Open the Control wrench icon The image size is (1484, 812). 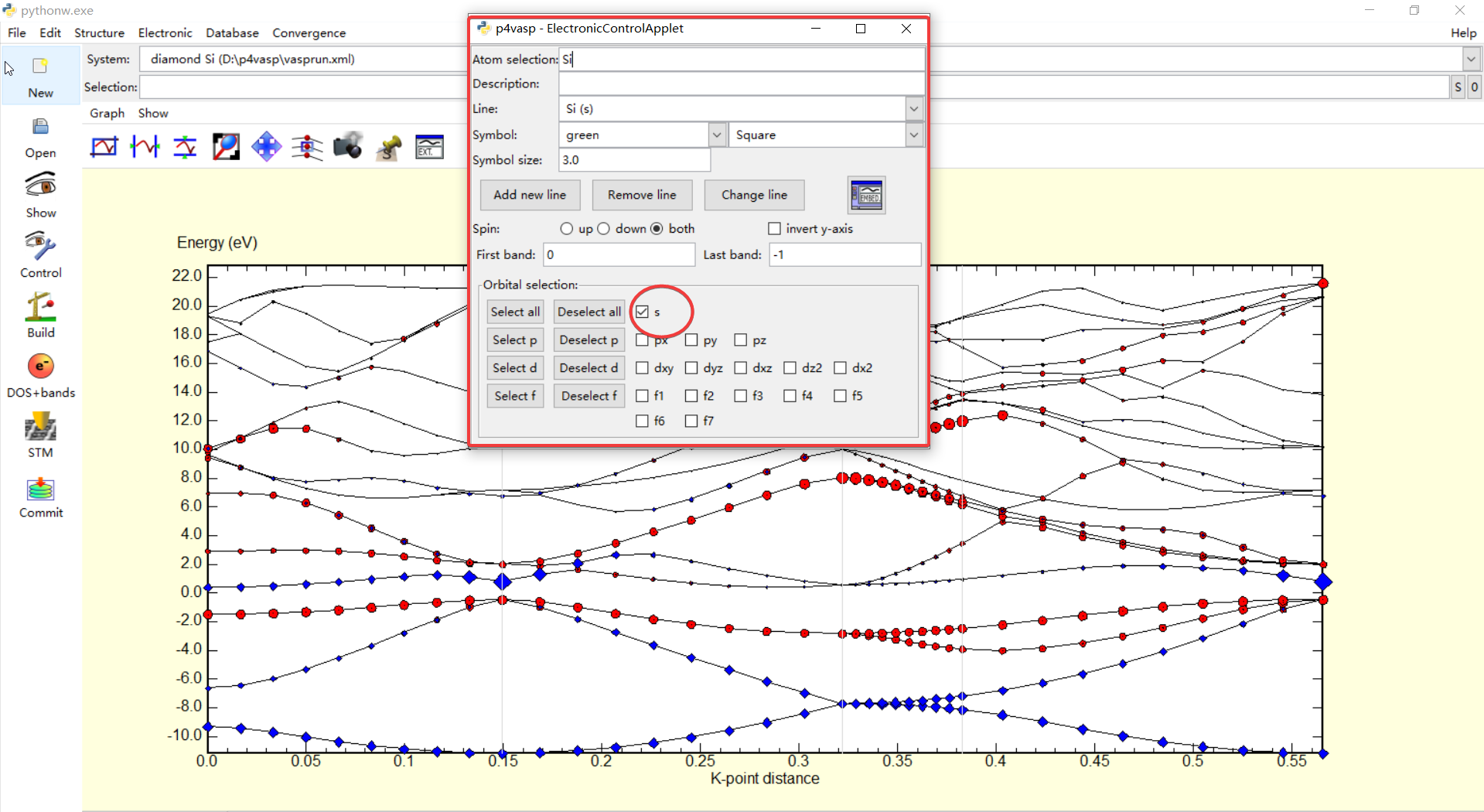40,247
